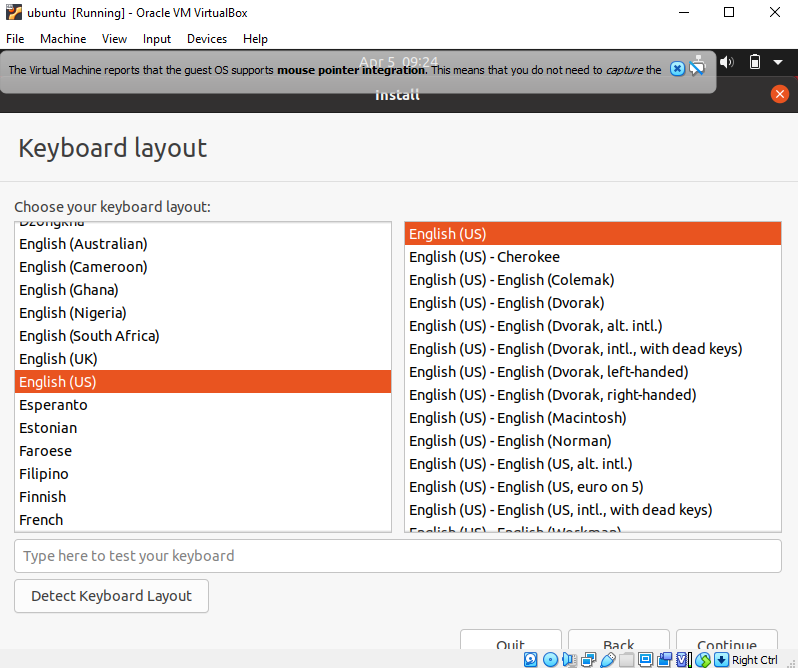
Task: Dismiss the mouse pointer integration notification
Action: point(677,69)
